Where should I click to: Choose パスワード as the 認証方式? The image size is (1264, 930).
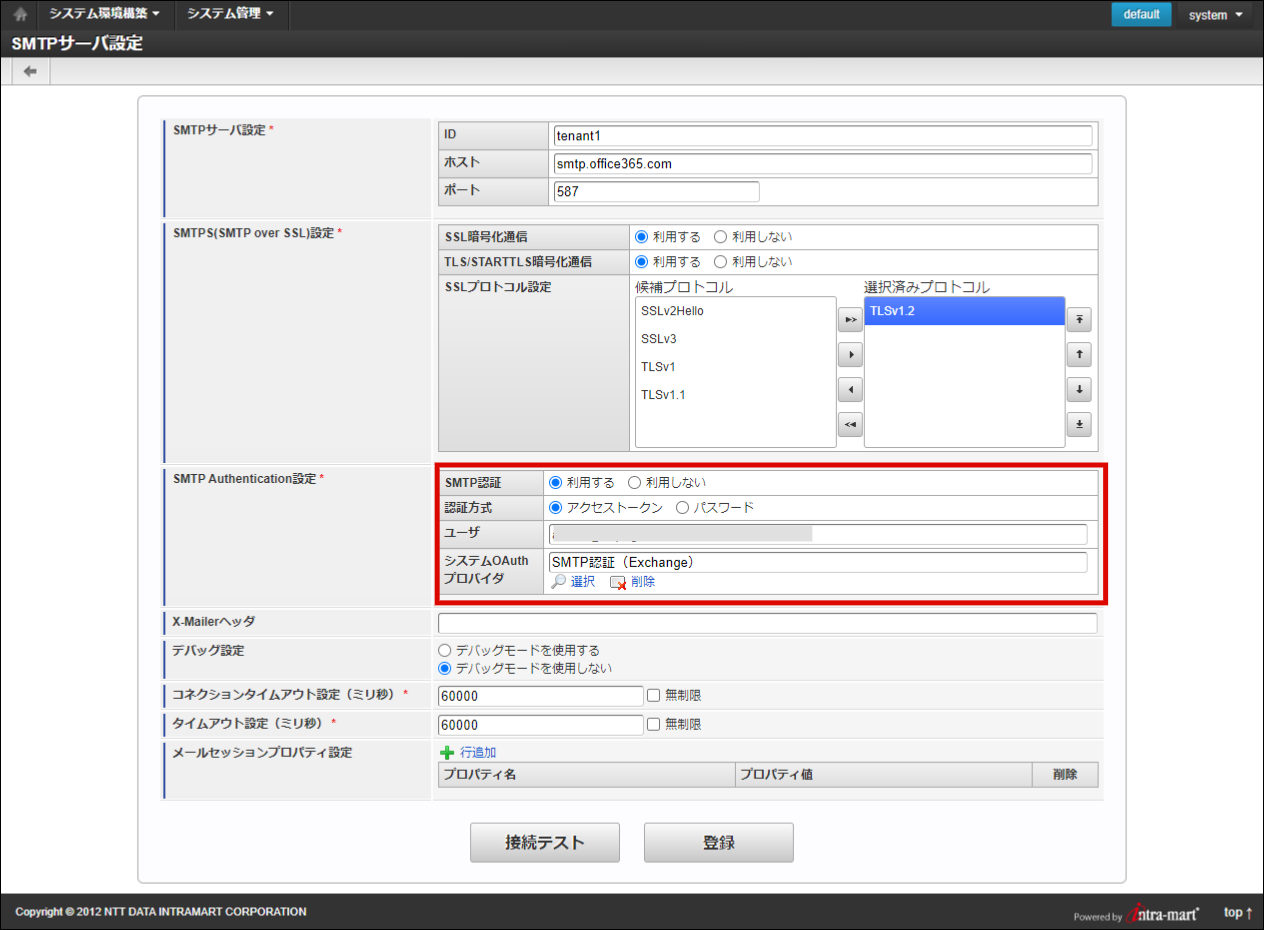(683, 508)
